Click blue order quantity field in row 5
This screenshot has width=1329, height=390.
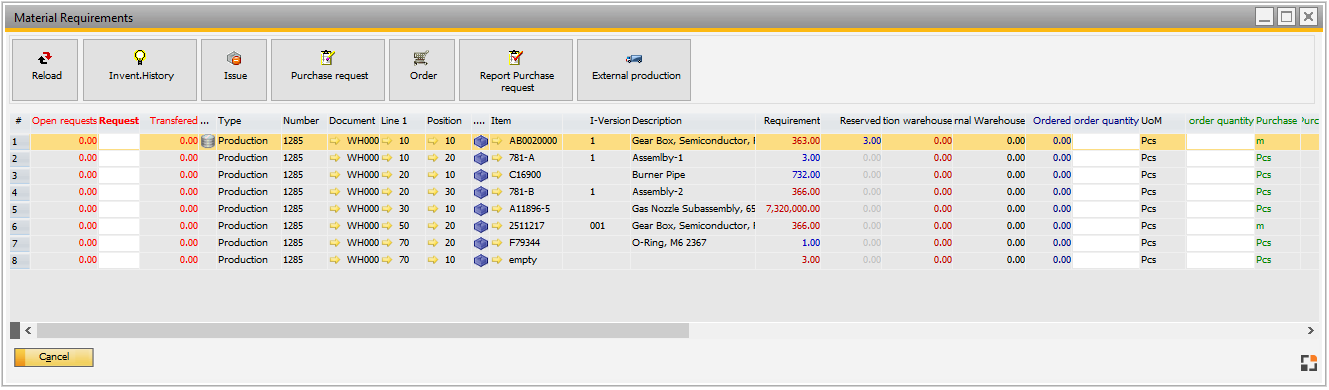coord(1106,209)
